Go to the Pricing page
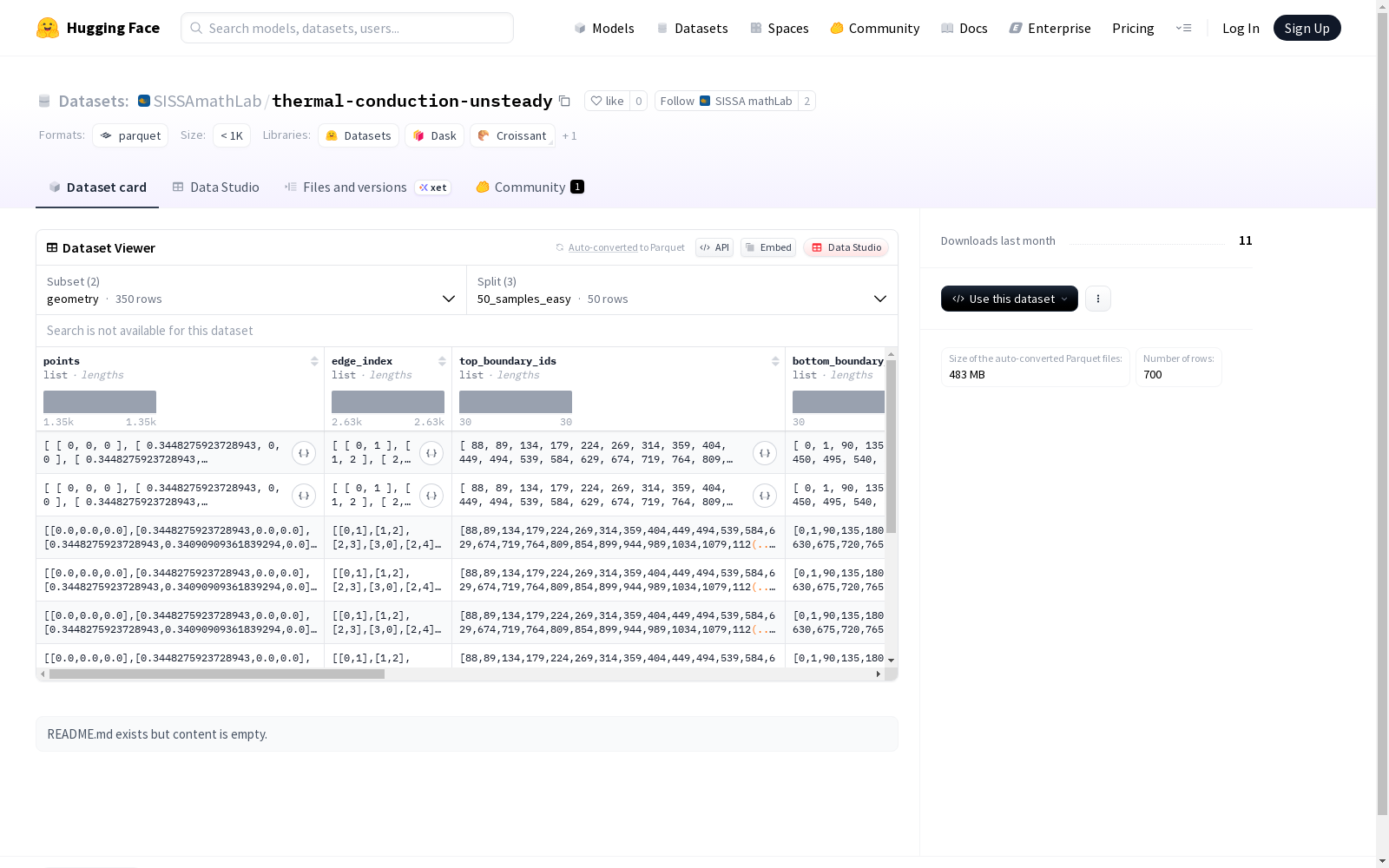 tap(1133, 28)
